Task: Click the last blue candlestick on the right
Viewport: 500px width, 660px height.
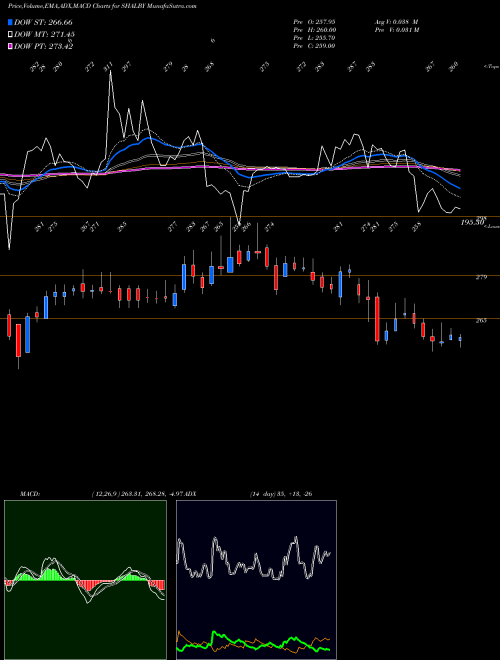Action: pyautogui.click(x=460, y=339)
